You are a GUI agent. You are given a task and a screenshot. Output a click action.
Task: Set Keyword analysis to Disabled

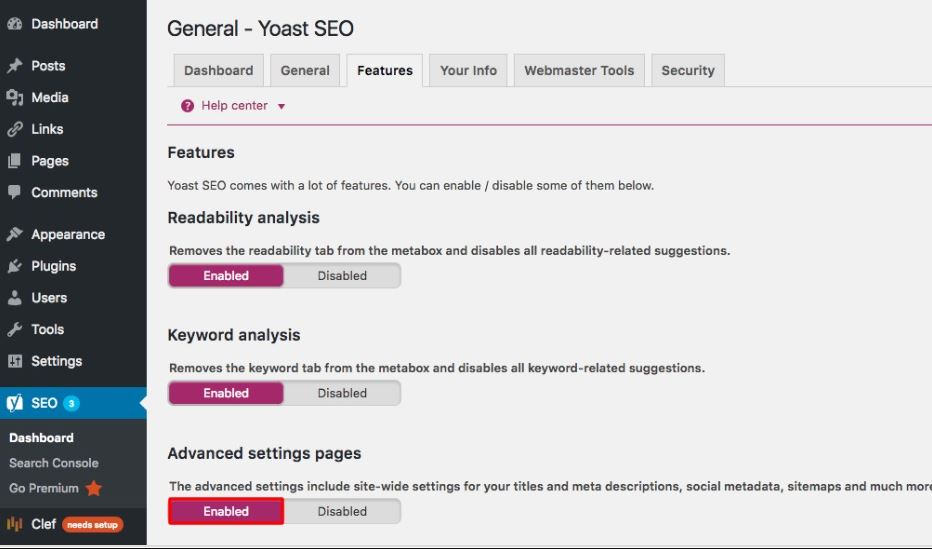(x=342, y=393)
